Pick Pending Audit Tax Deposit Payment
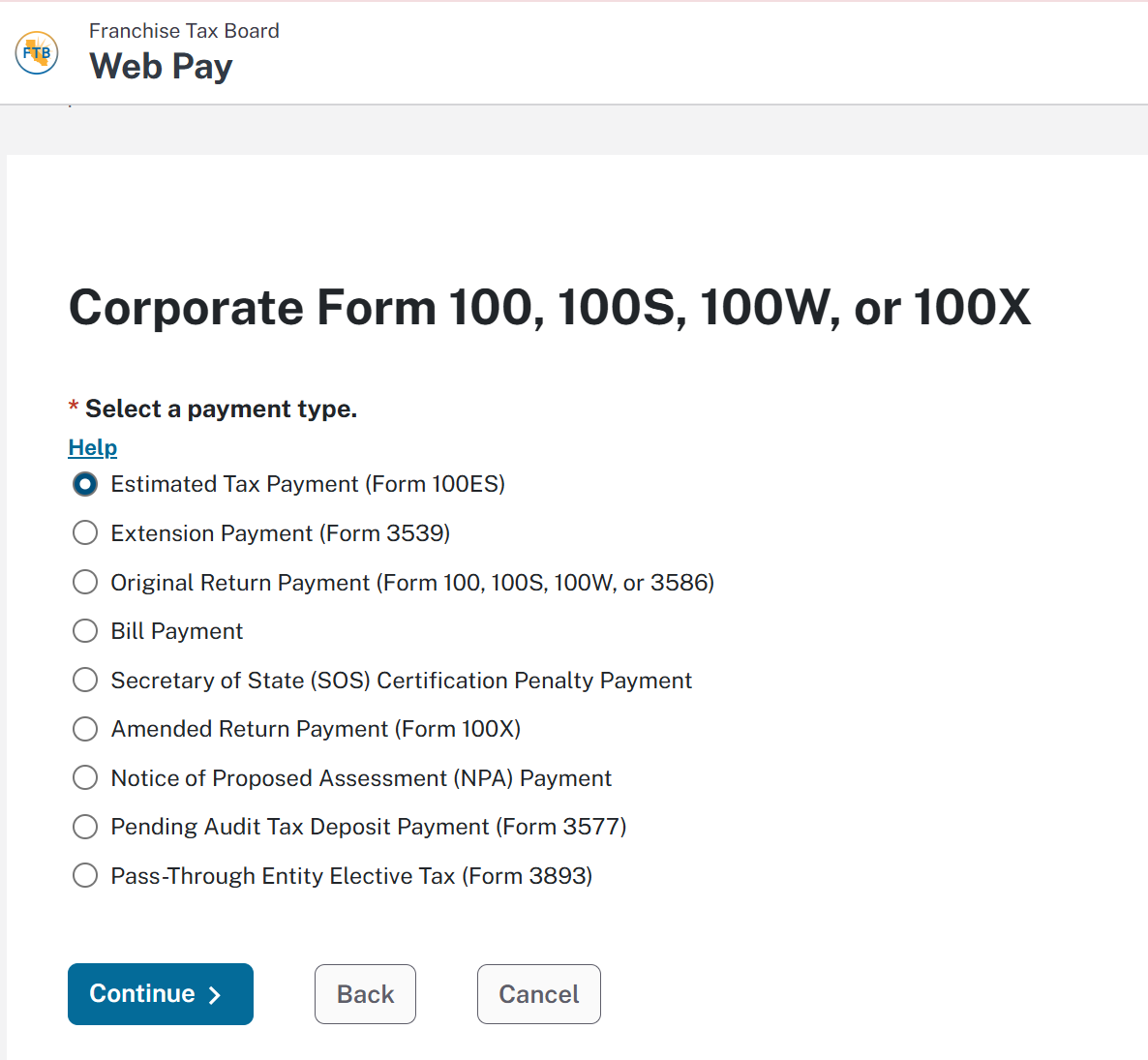1148x1060 pixels. coord(85,827)
